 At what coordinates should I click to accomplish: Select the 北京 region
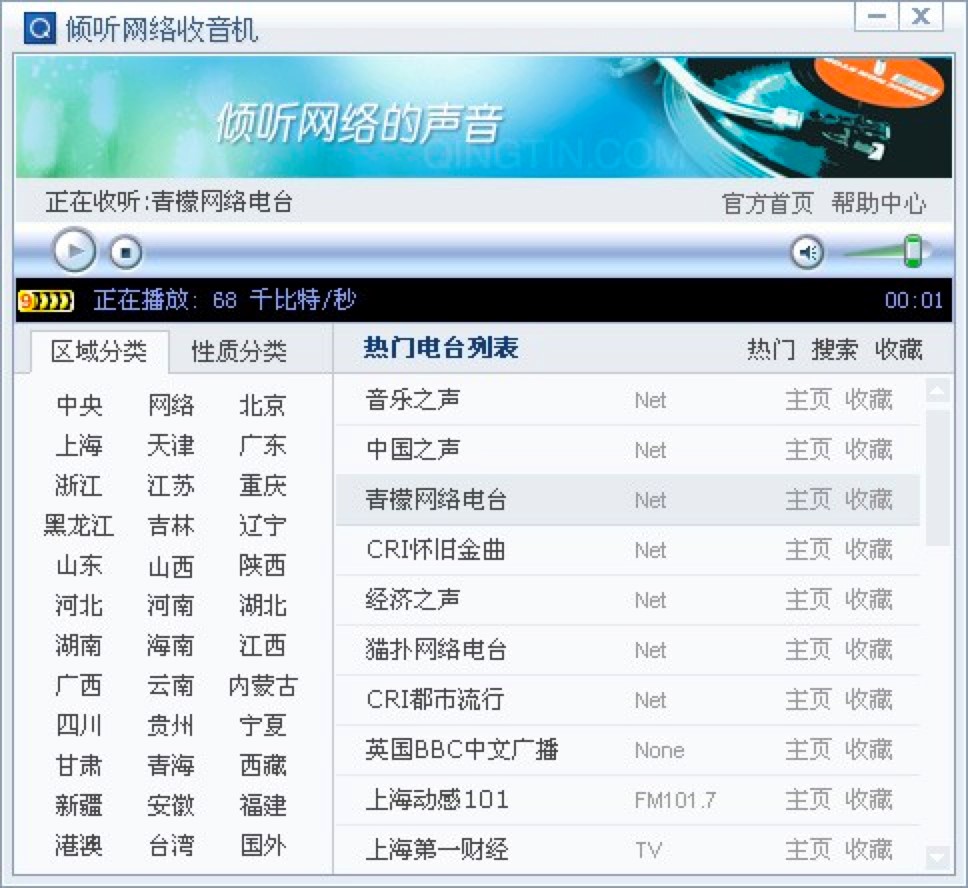pyautogui.click(x=262, y=406)
